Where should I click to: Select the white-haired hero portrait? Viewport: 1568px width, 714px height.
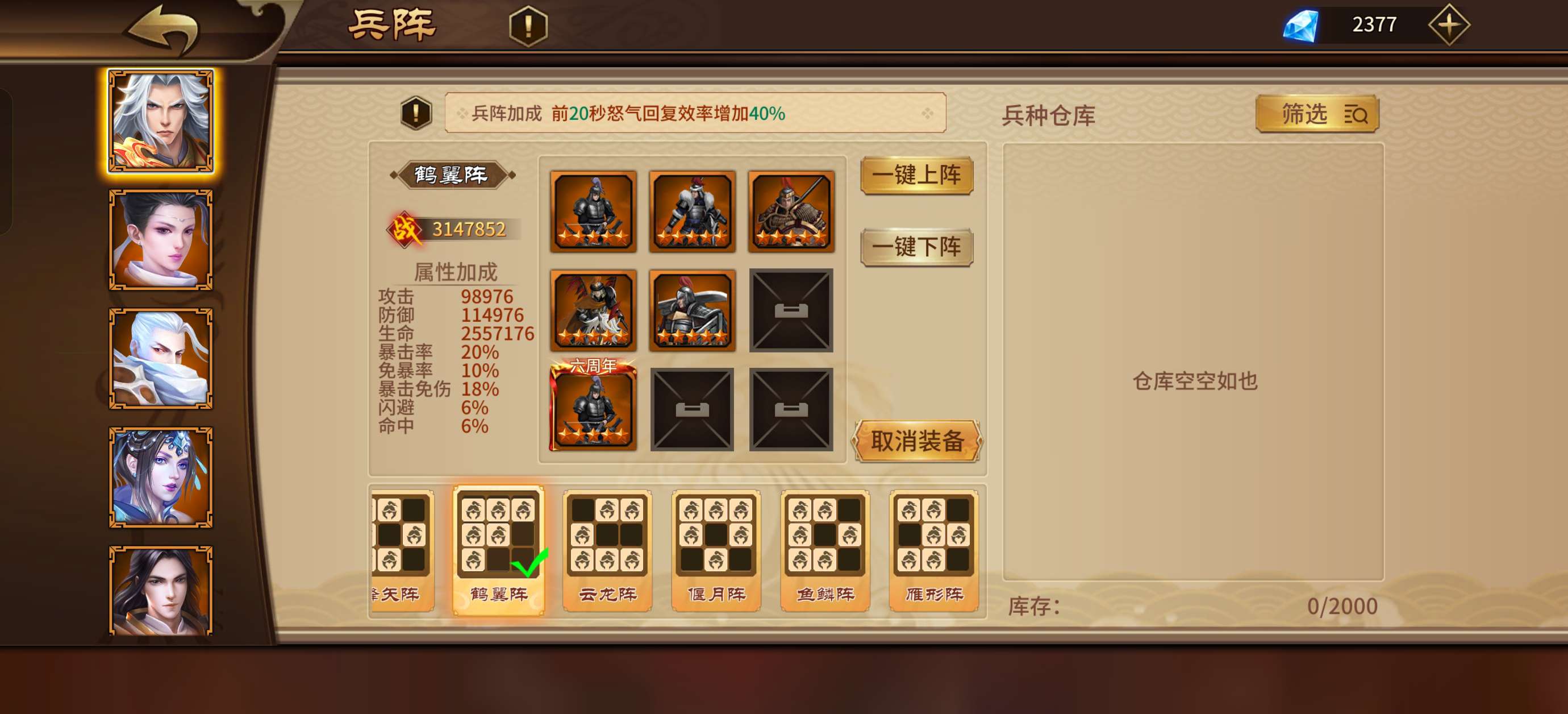[x=161, y=121]
